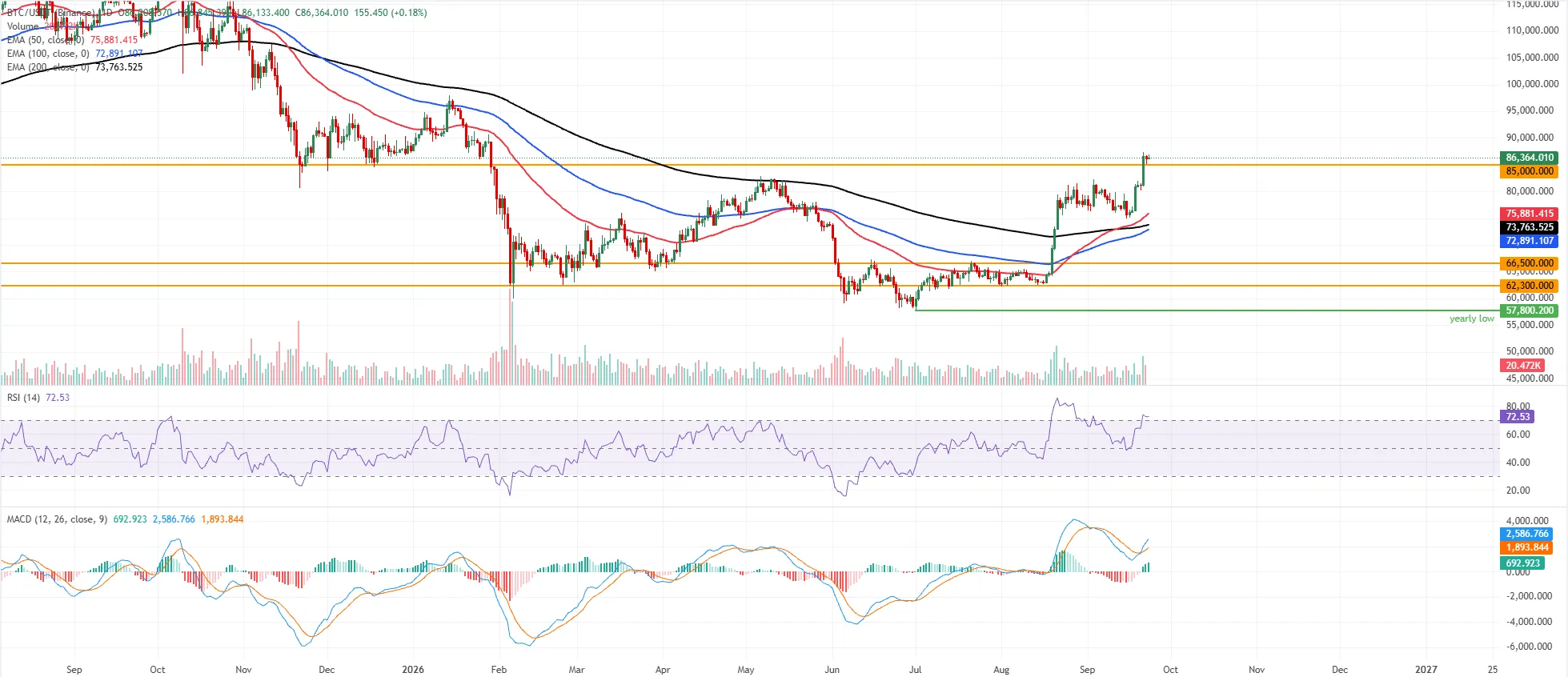The height and width of the screenshot is (677, 1568).
Task: Click the Volume indicator label
Action: tap(22, 26)
